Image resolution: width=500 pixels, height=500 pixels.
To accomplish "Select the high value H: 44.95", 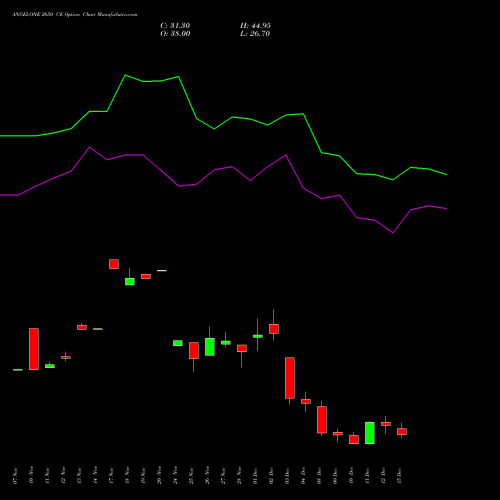I will (255, 26).
